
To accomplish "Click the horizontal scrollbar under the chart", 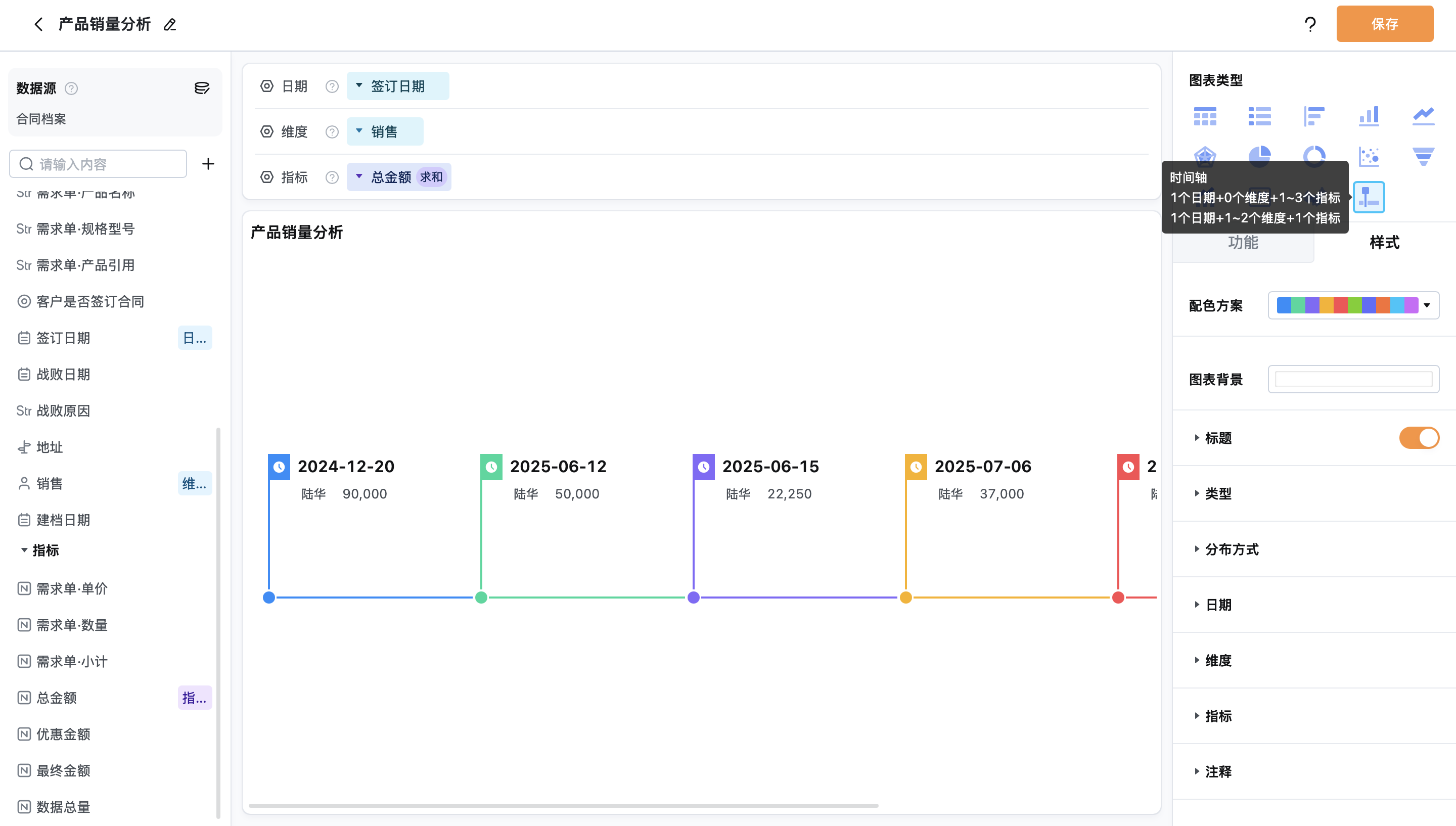I will click(x=563, y=806).
